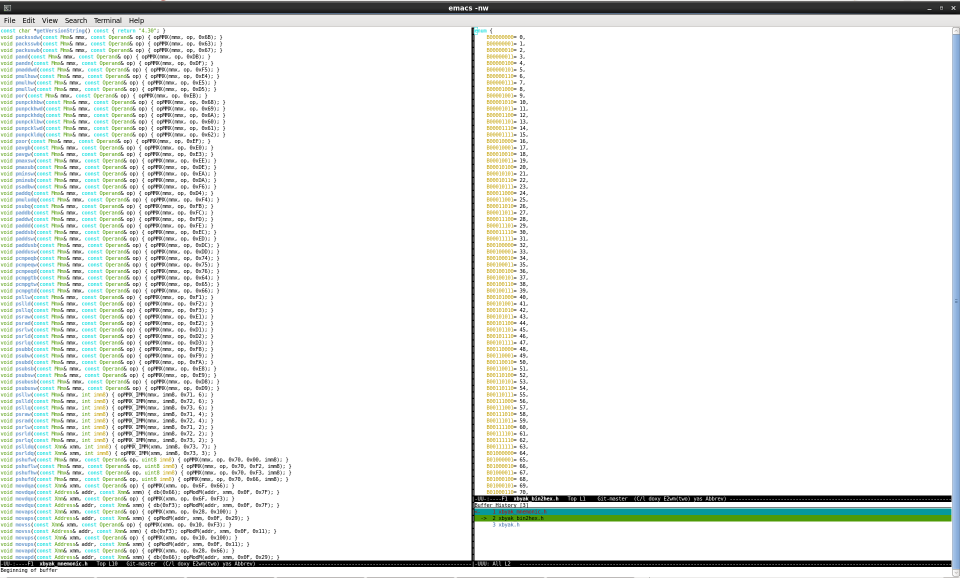The width and height of the screenshot is (960, 578).
Task: Open the View menu
Action: click(x=50, y=20)
